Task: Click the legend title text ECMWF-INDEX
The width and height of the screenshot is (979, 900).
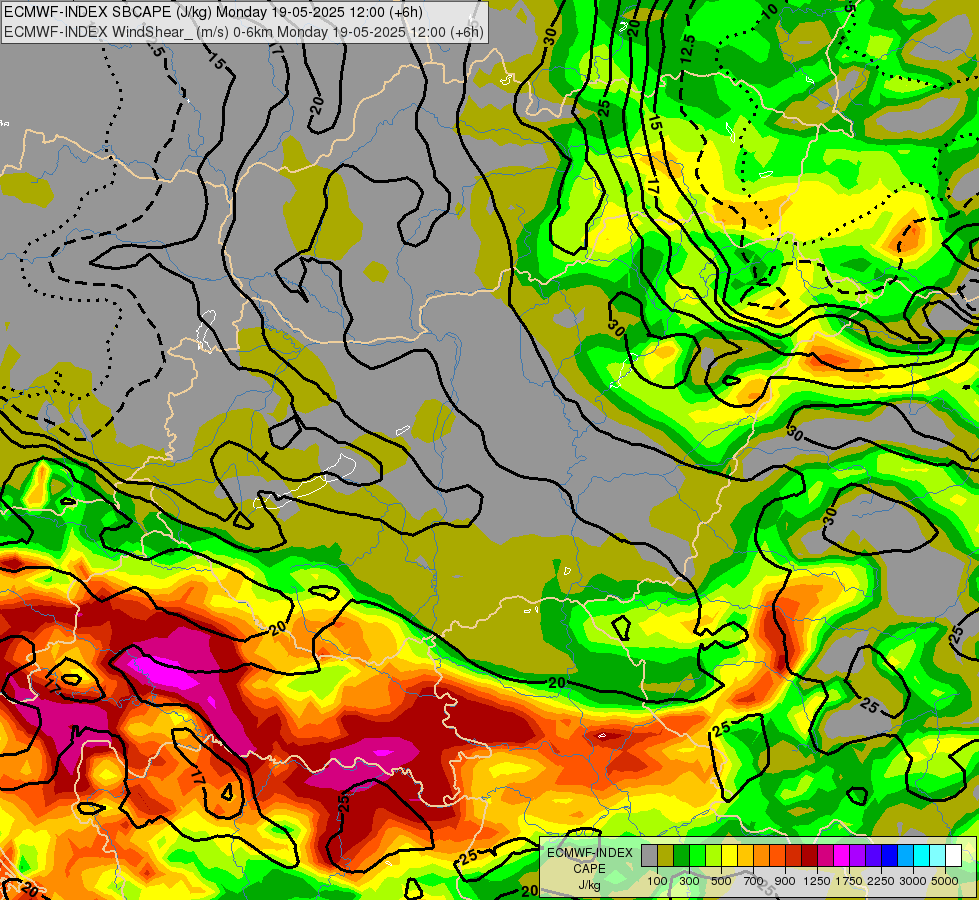Action: (x=590, y=853)
